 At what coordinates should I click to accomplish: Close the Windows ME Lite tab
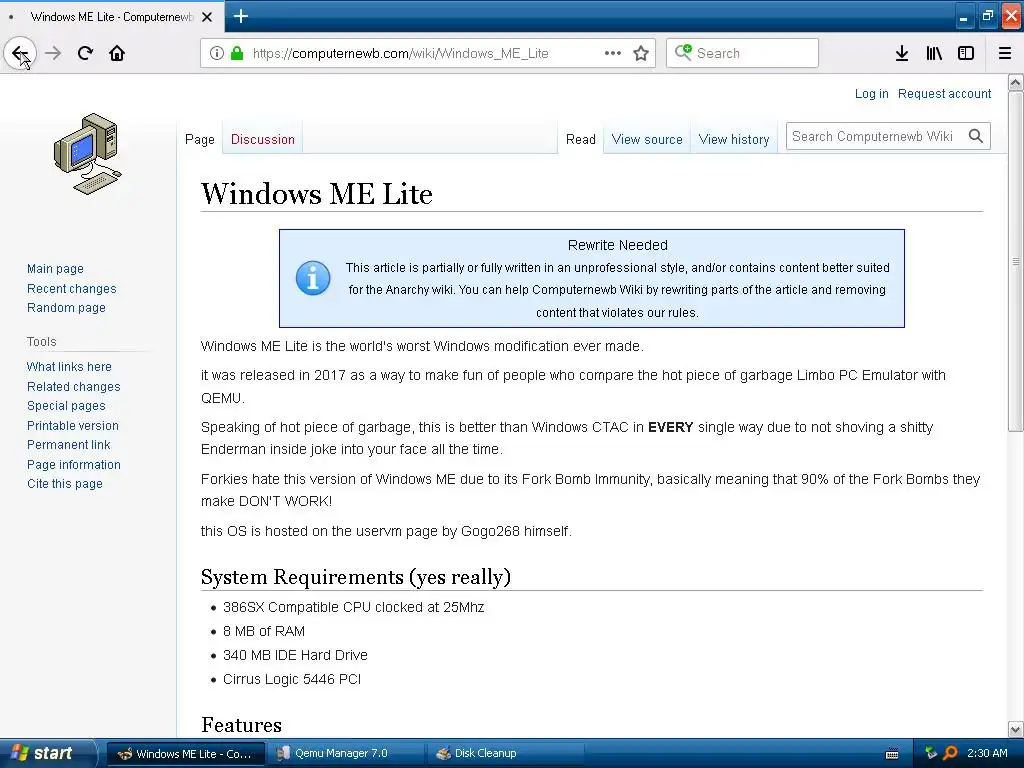(x=207, y=17)
